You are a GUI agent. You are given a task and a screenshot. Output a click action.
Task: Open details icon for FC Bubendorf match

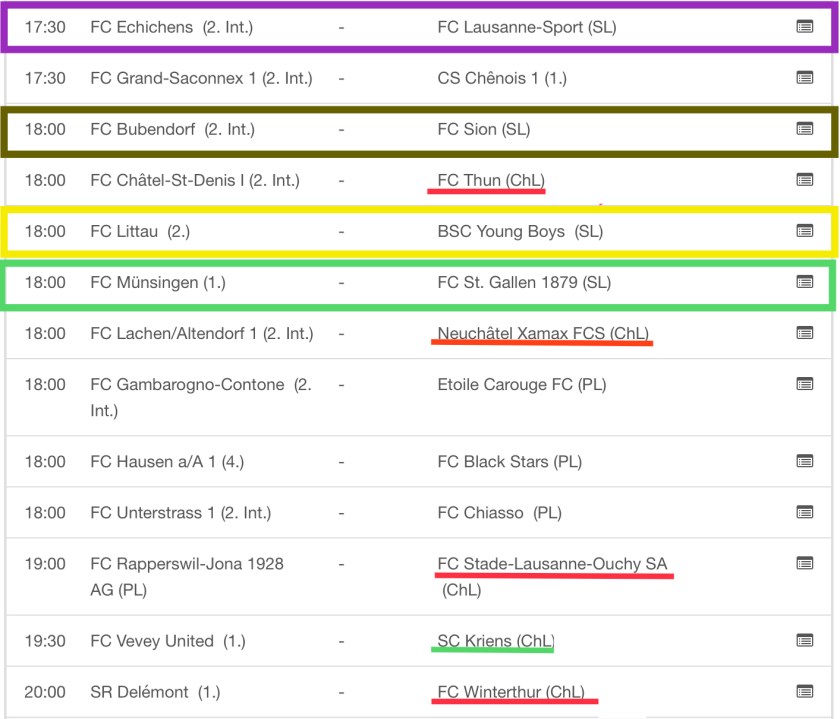(x=804, y=129)
